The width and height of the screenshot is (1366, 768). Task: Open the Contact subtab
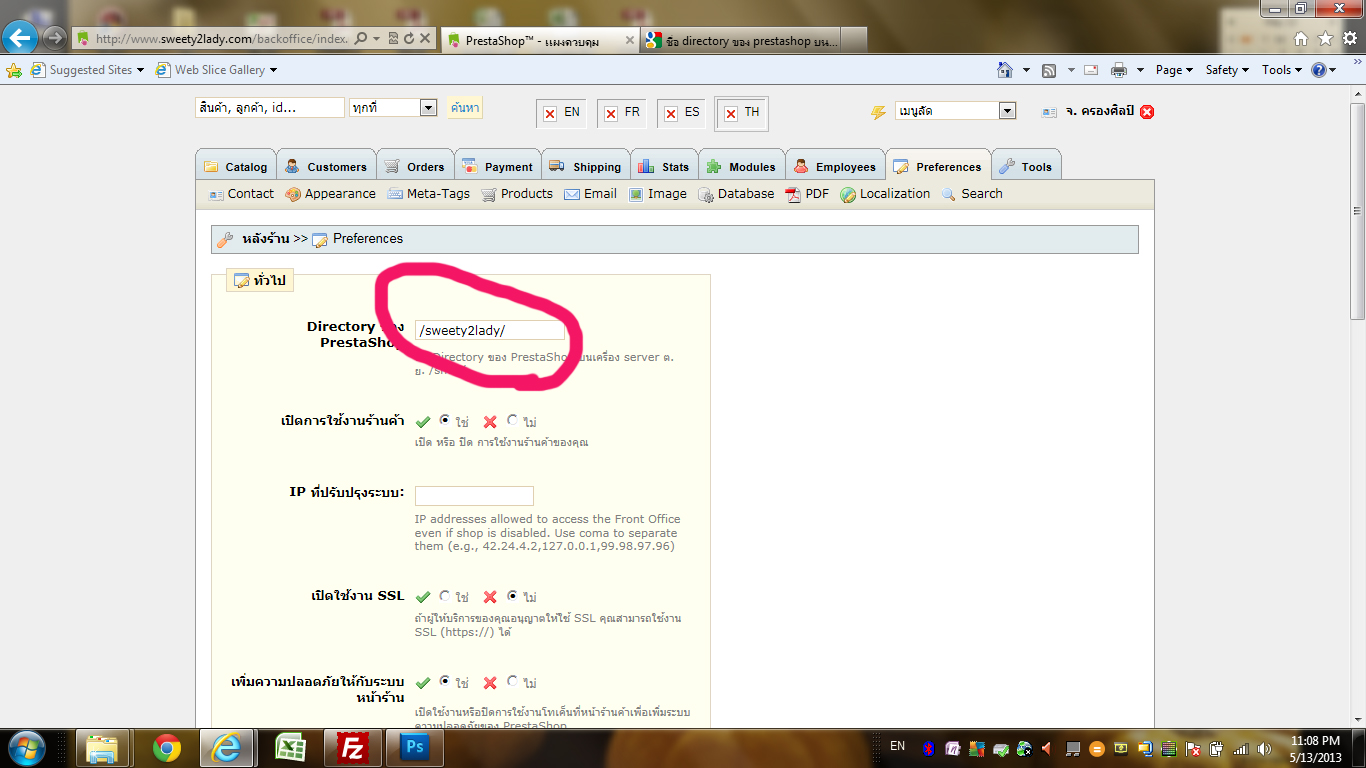[x=241, y=194]
